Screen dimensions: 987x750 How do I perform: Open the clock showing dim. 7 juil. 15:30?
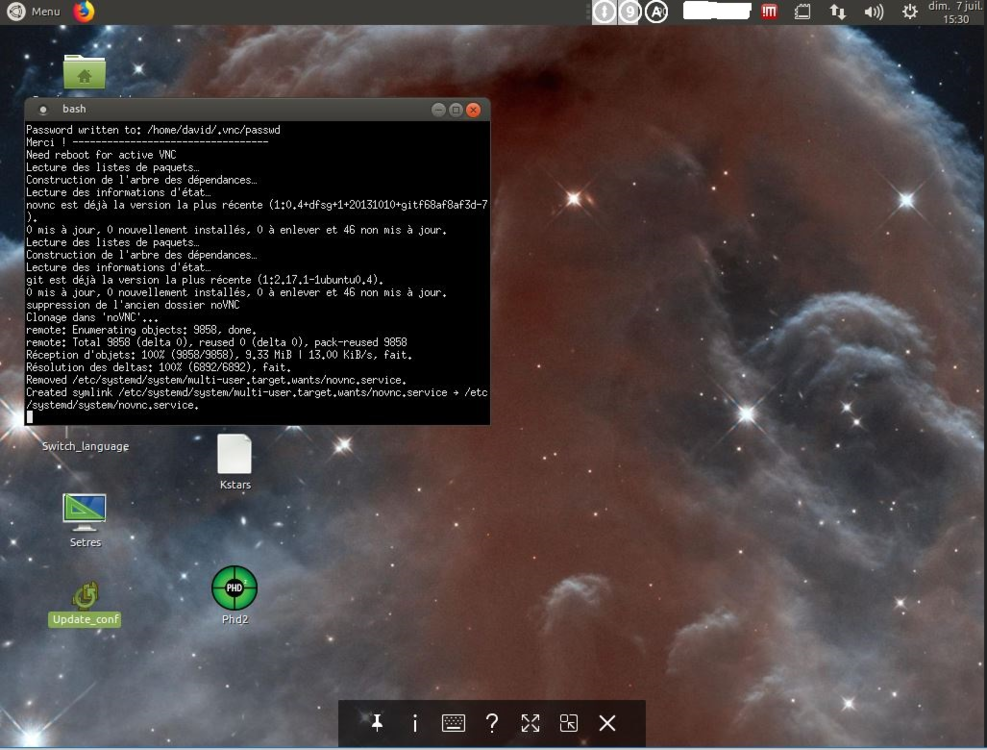click(955, 12)
